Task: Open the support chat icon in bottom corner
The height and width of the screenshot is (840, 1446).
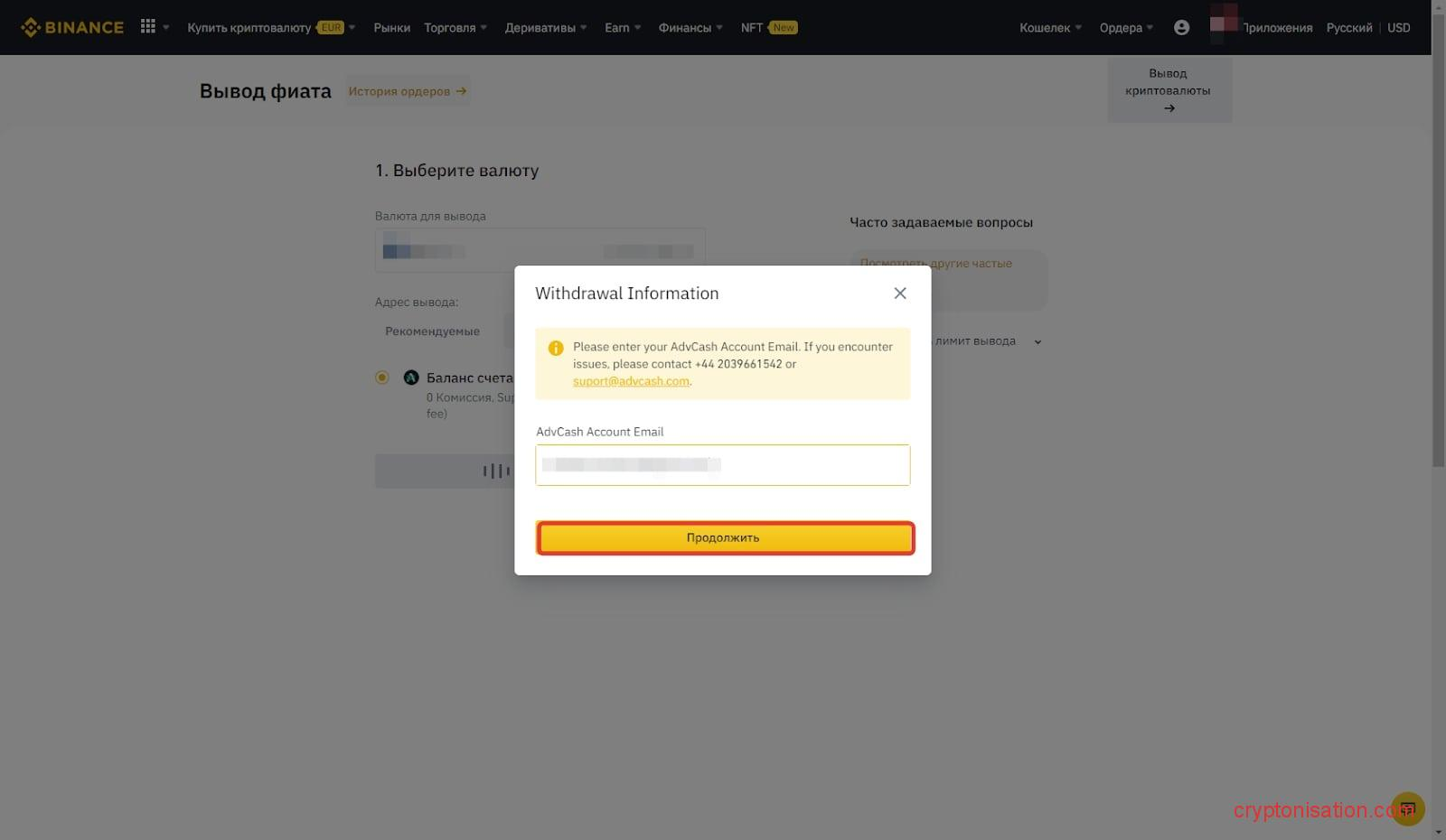Action: tap(1408, 808)
